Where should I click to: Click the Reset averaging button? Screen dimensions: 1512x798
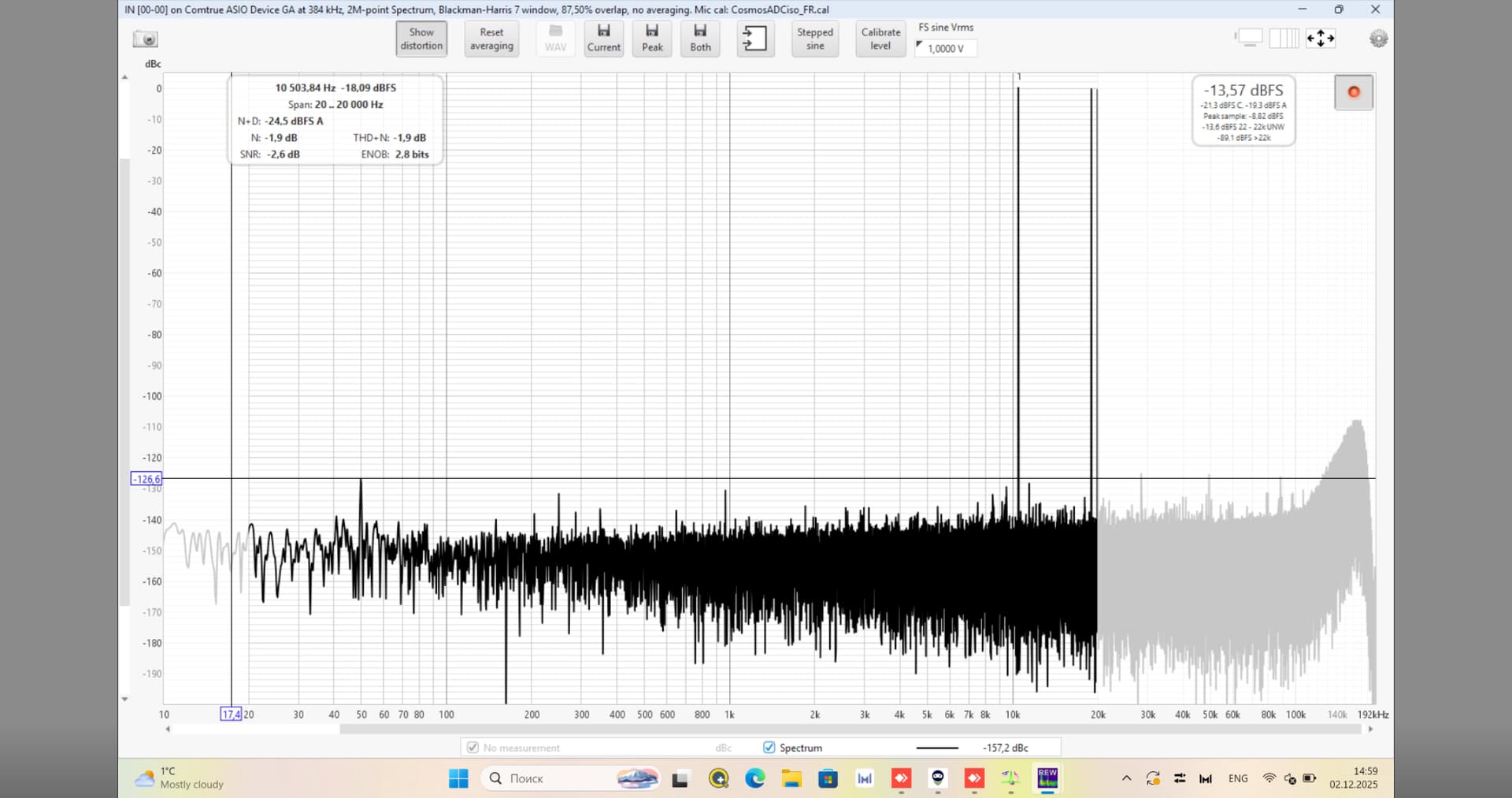491,39
